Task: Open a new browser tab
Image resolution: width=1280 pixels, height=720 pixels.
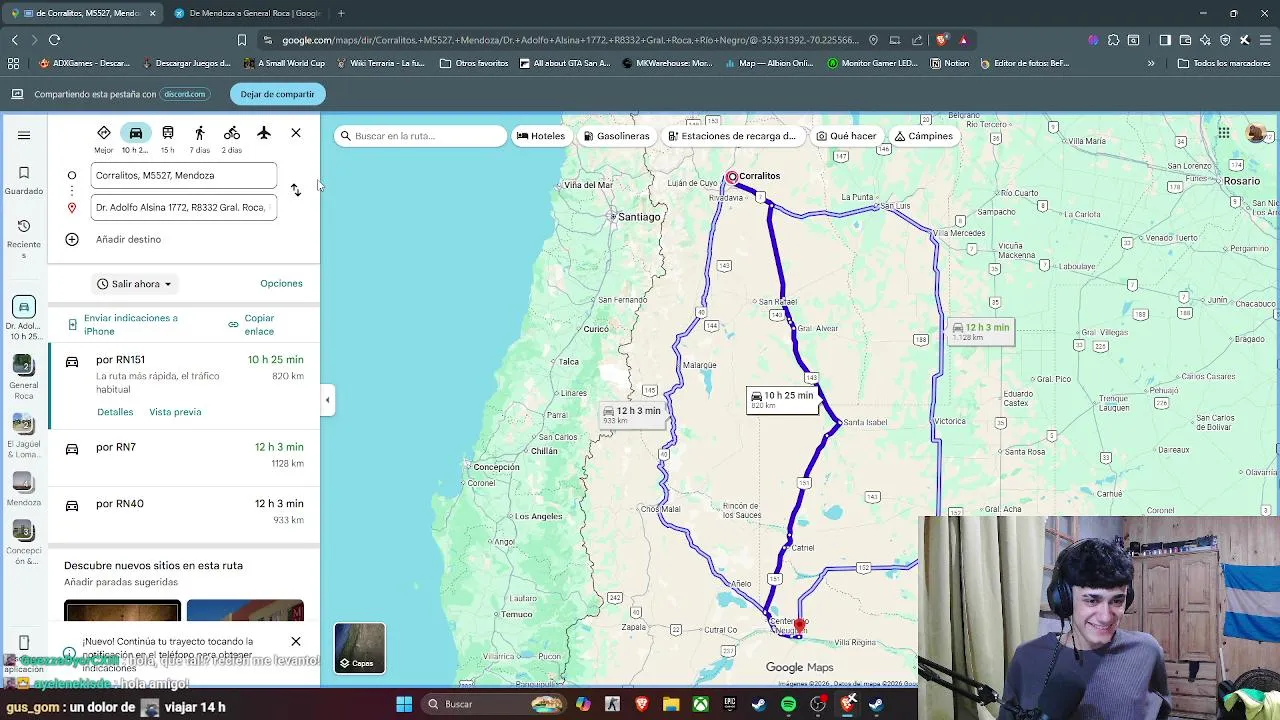Action: tap(341, 13)
